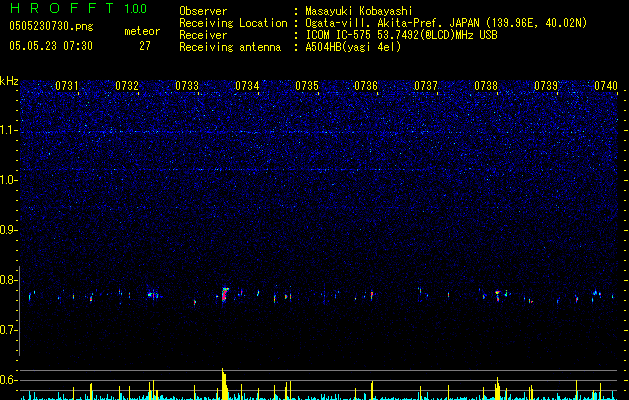
Task: Click the yellow power peak near 0738
Action: pos(498,388)
